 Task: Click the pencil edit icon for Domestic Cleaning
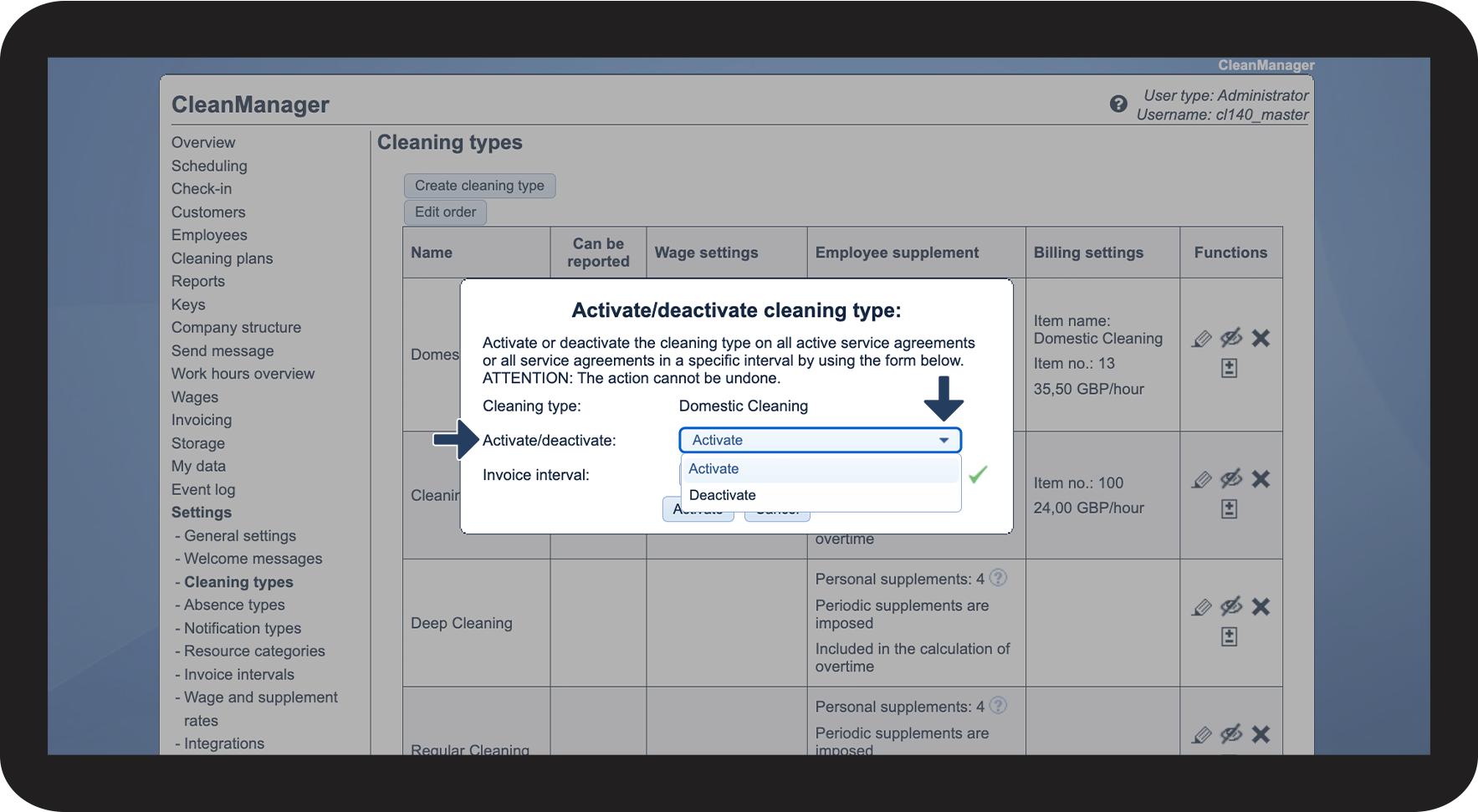click(1202, 339)
